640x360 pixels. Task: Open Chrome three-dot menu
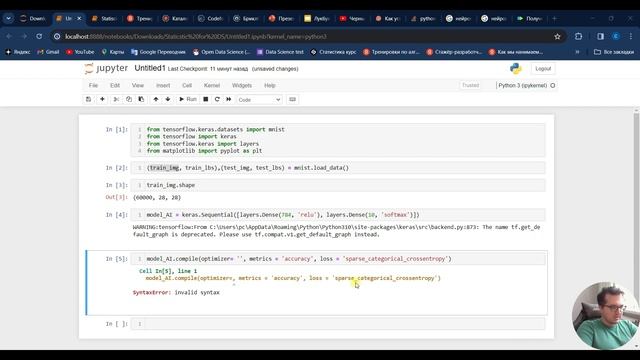point(631,36)
